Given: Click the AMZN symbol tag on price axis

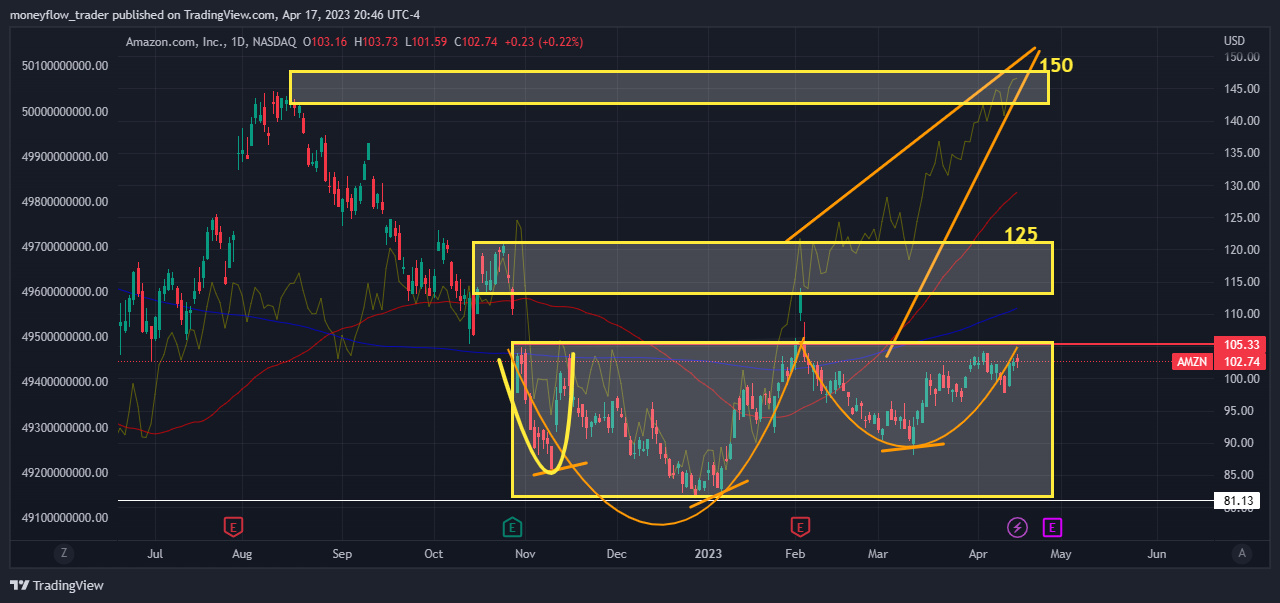Looking at the screenshot, I should tap(1190, 362).
